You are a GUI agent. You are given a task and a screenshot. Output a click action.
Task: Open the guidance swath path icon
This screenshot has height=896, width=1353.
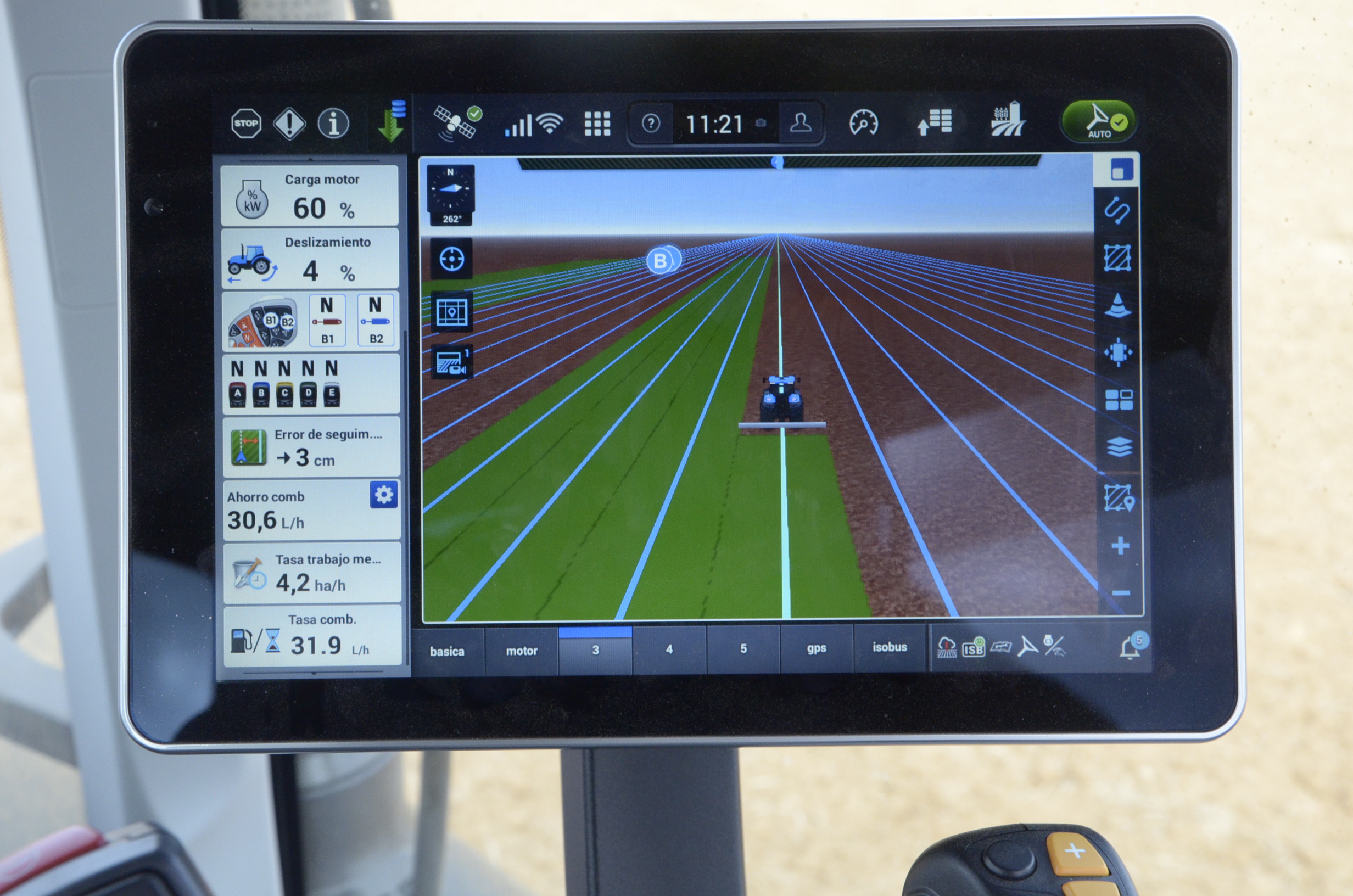click(x=1117, y=210)
